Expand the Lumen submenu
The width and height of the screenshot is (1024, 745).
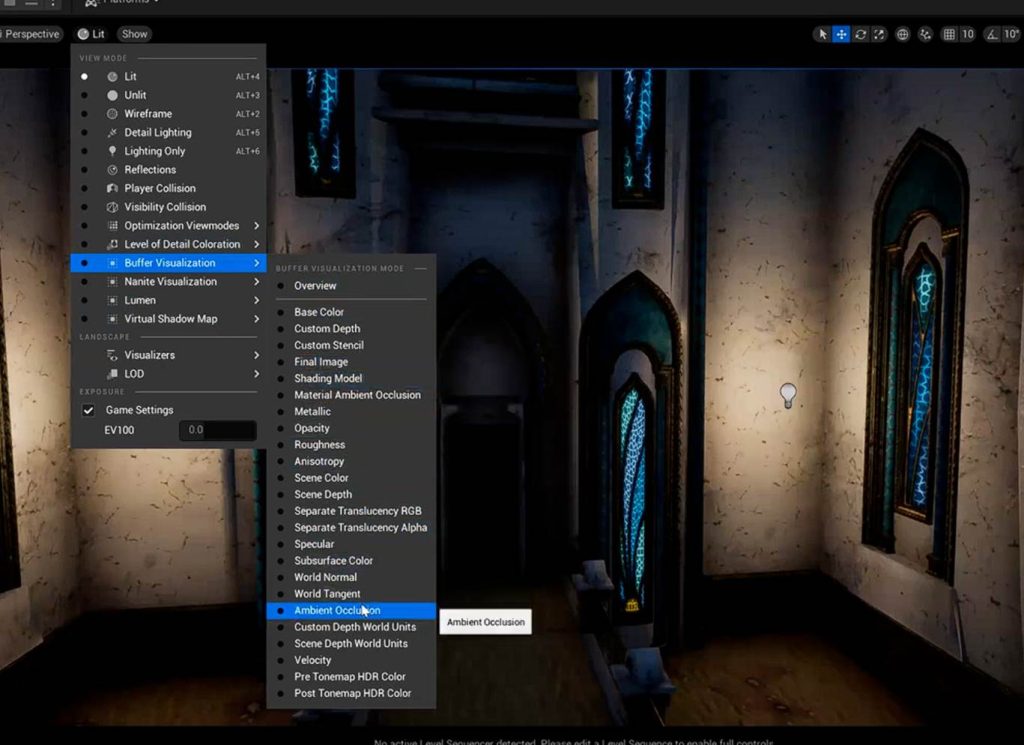click(140, 300)
